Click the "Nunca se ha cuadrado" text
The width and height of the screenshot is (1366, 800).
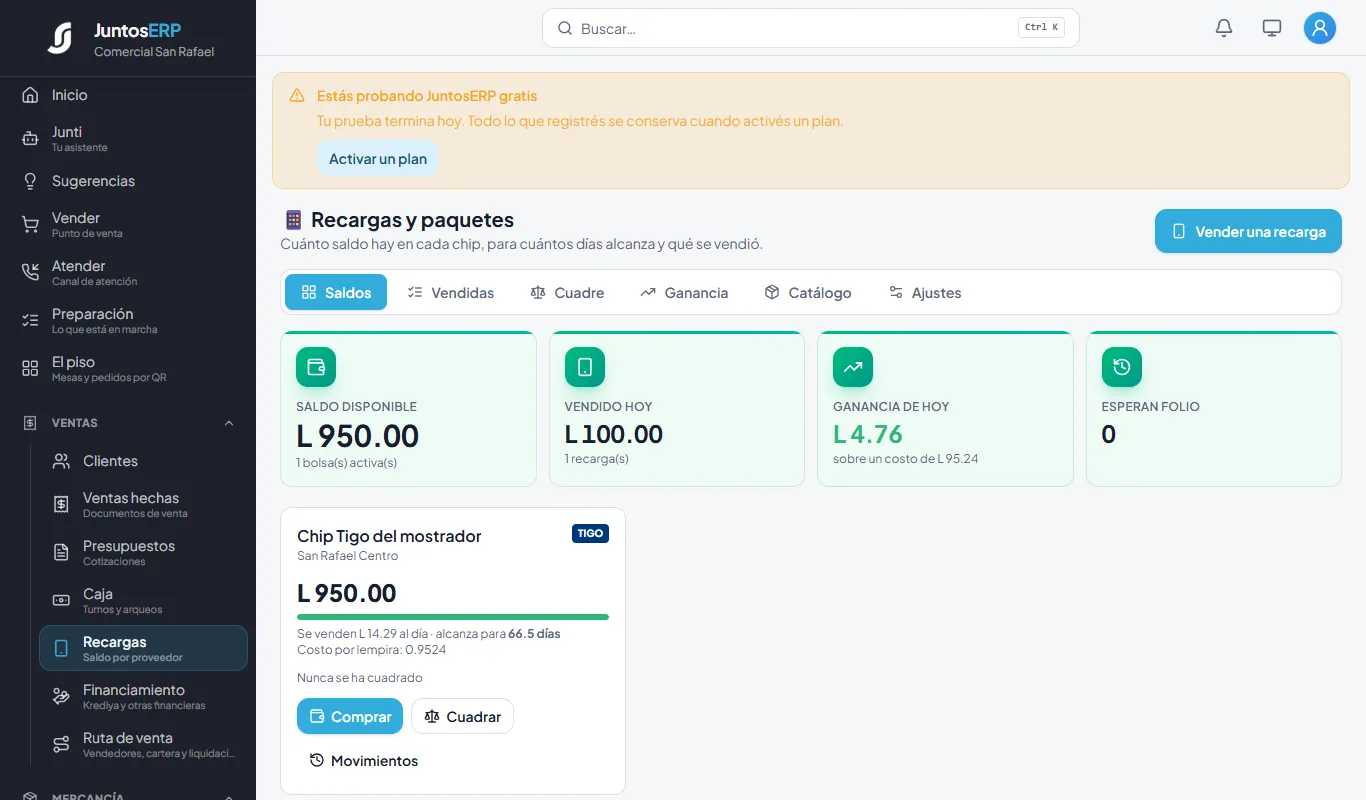click(360, 678)
